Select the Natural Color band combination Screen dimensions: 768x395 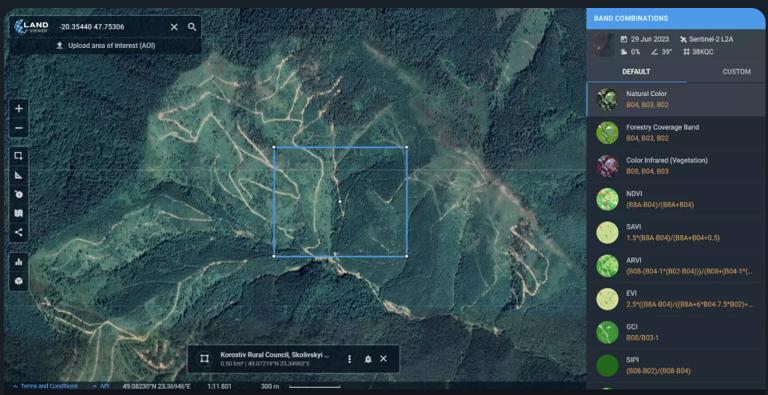[x=676, y=99]
